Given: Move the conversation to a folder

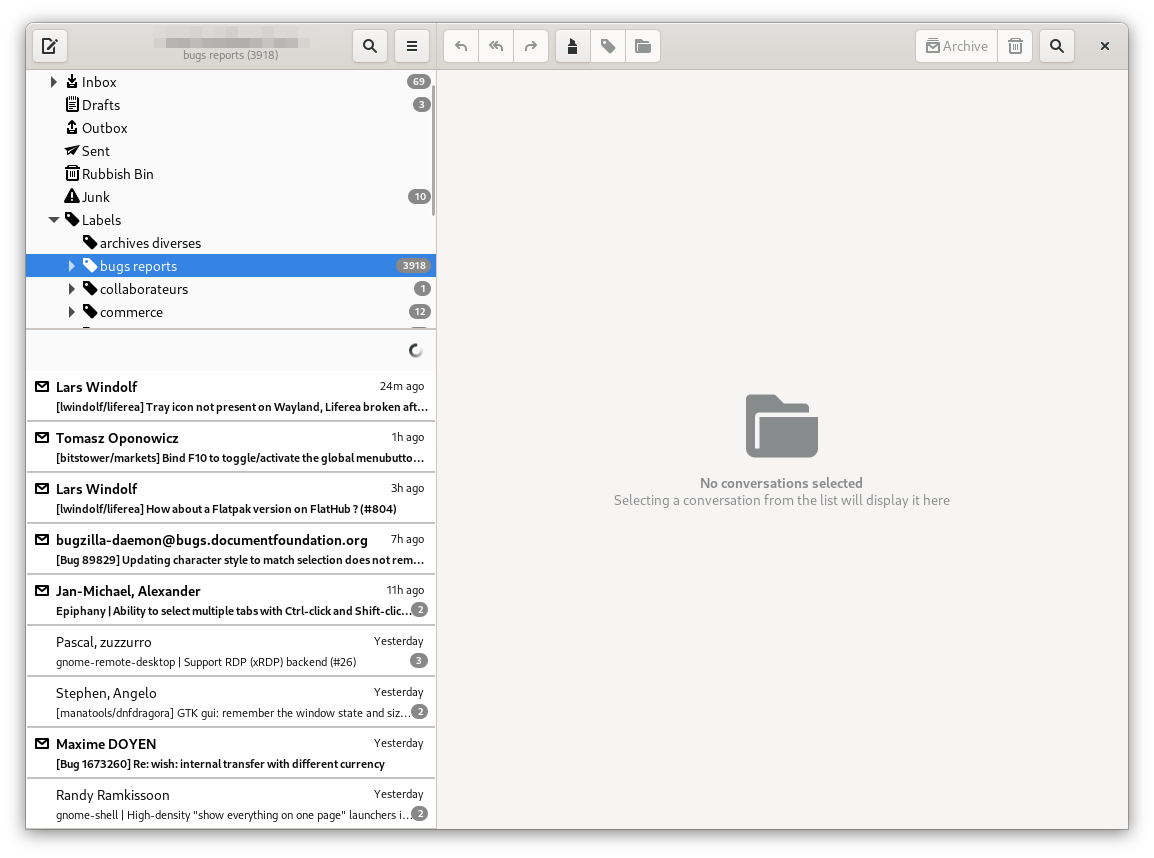Looking at the screenshot, I should (x=642, y=46).
